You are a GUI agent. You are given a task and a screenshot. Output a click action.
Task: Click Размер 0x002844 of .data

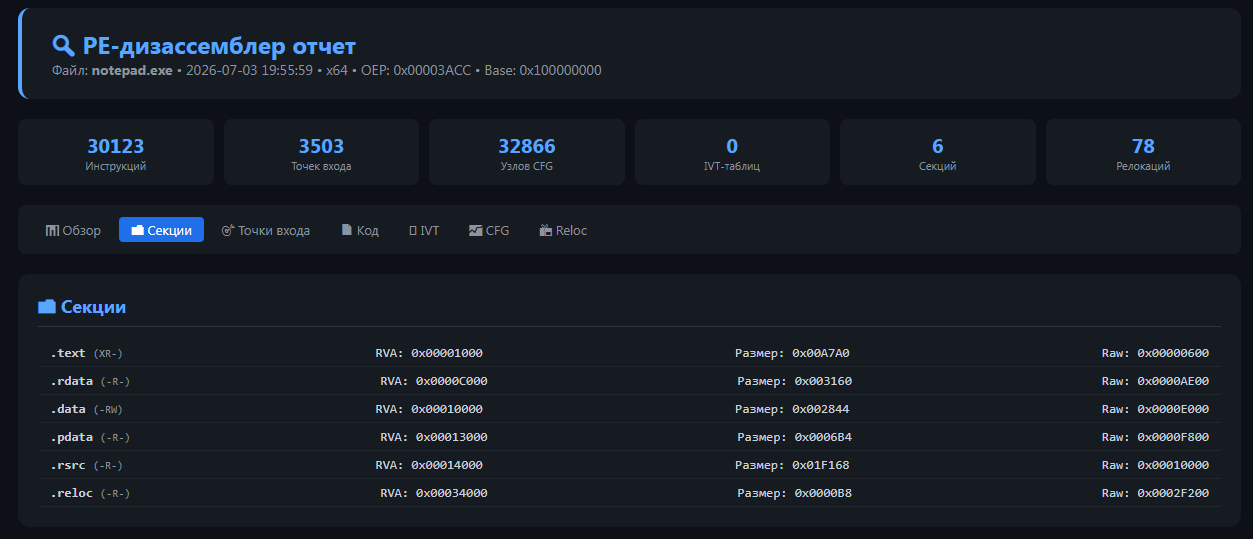click(x=792, y=409)
